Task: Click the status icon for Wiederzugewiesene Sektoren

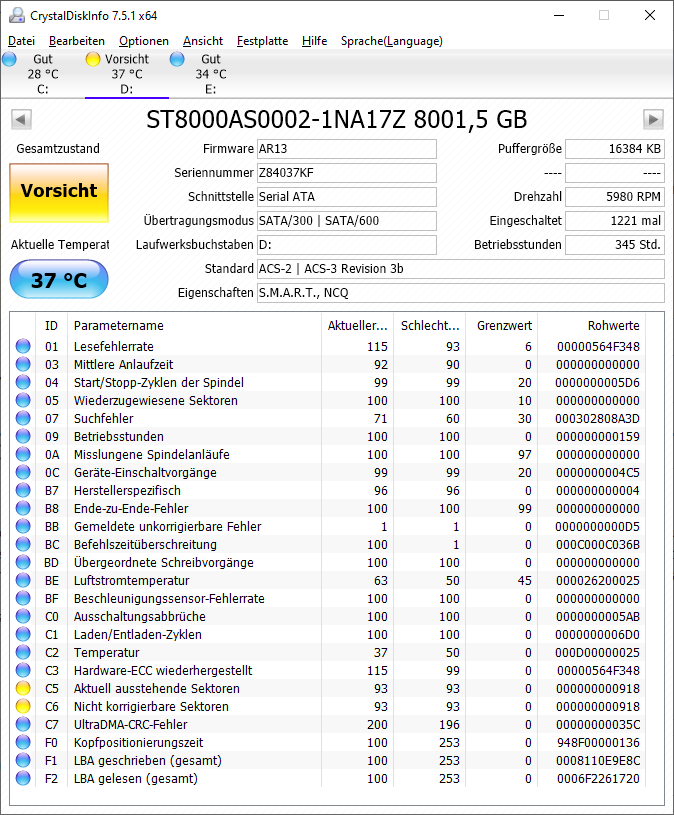Action: pyautogui.click(x=23, y=400)
